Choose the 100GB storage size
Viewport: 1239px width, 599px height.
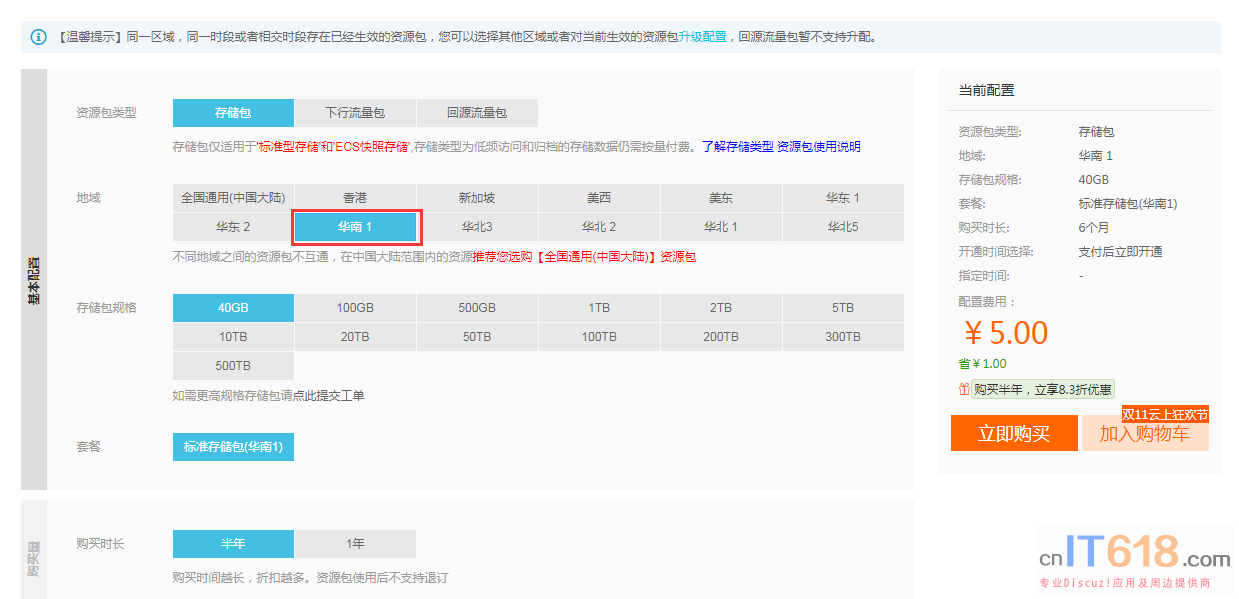(x=355, y=308)
